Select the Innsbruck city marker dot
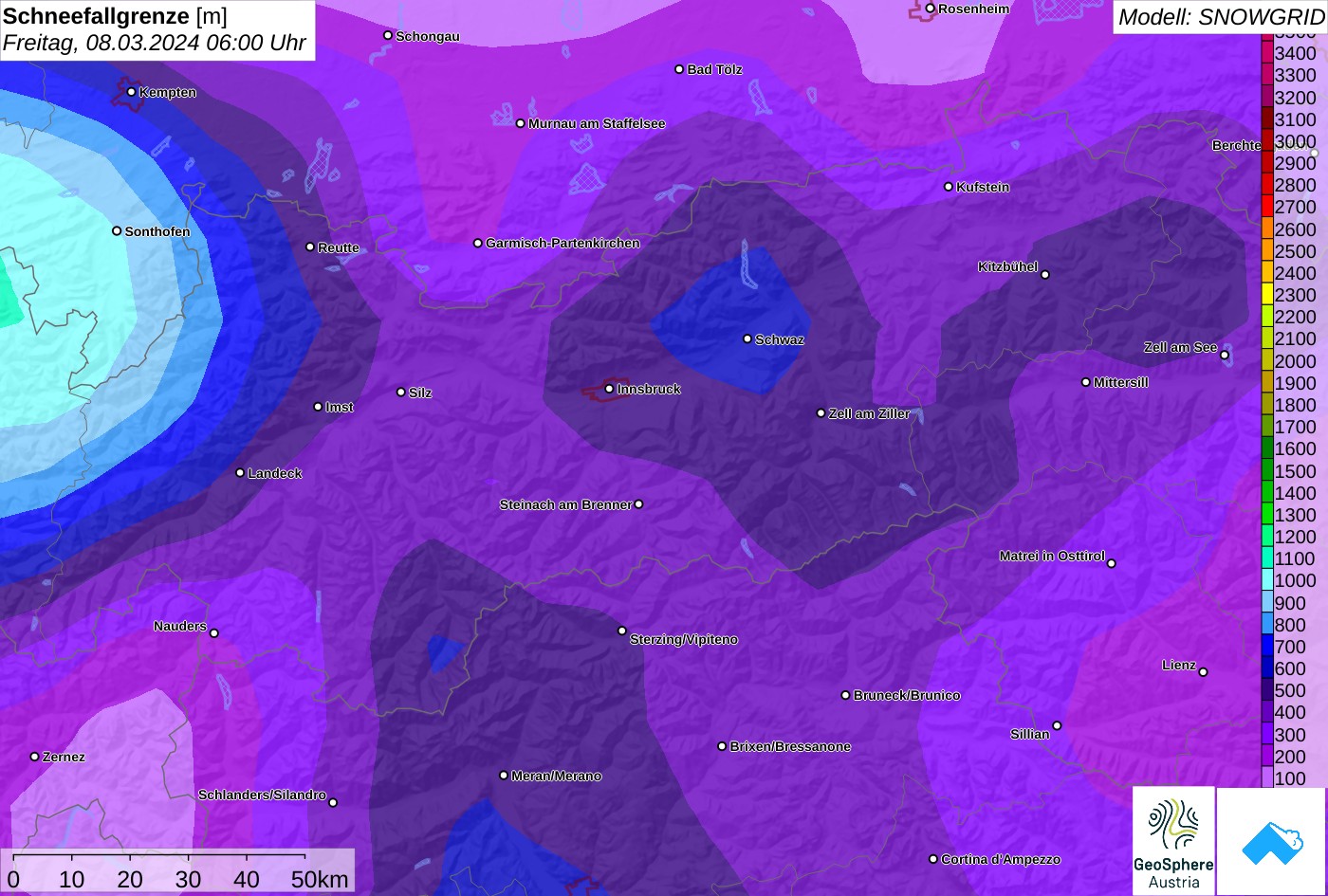 coord(609,389)
